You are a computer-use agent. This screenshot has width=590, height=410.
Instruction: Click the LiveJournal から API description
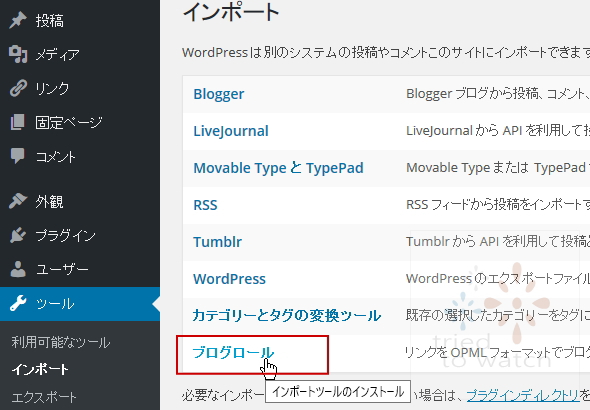[498, 131]
